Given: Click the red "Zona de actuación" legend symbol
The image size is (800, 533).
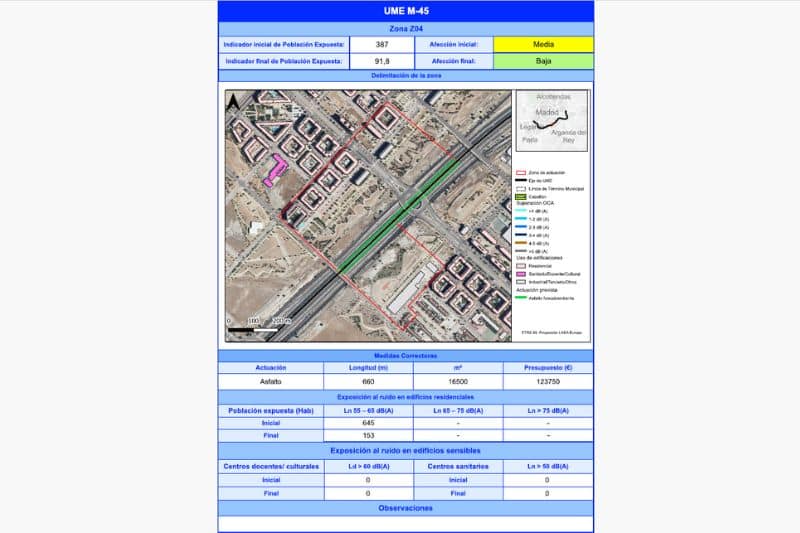Looking at the screenshot, I should [x=521, y=173].
